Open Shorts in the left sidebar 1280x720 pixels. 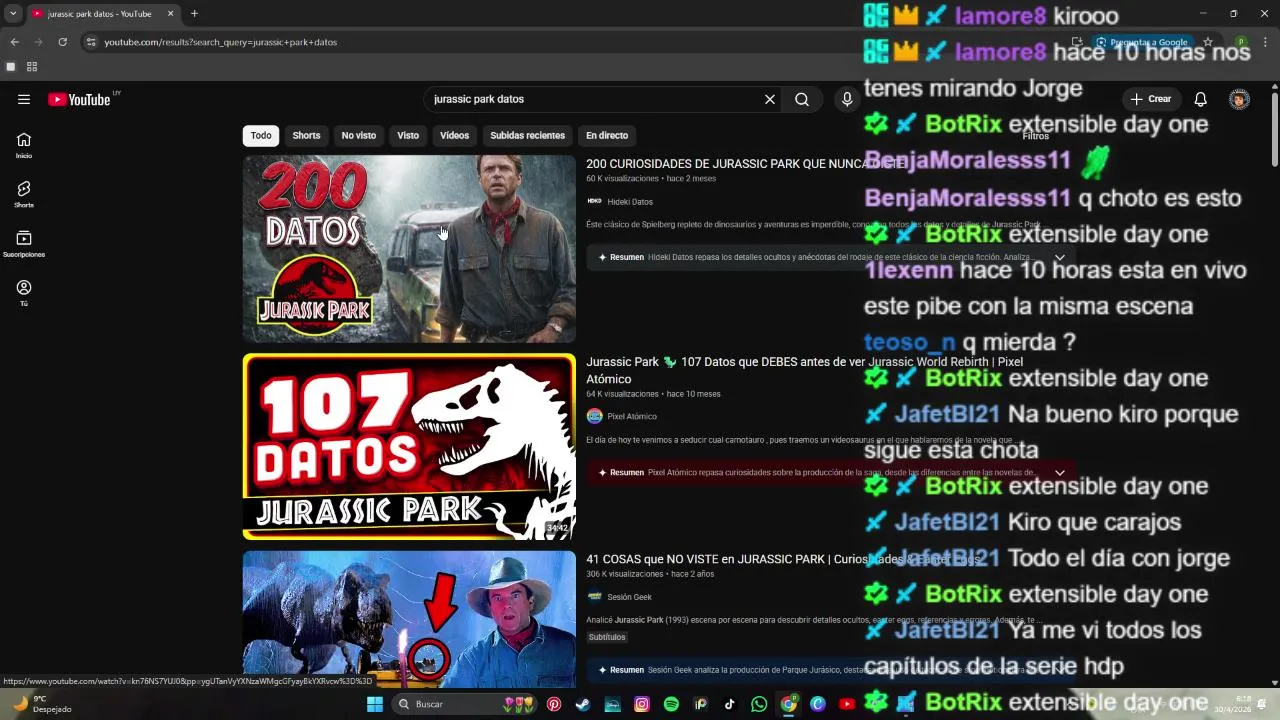[24, 194]
